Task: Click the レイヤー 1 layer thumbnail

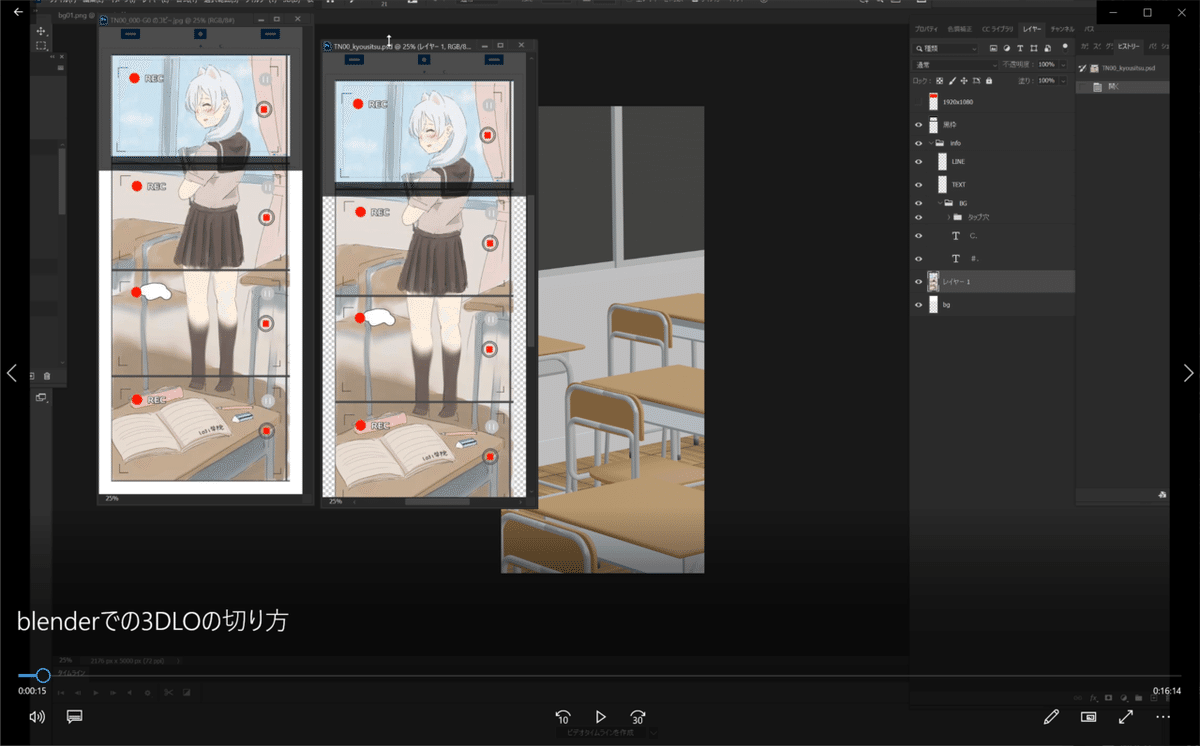Action: pyautogui.click(x=933, y=282)
